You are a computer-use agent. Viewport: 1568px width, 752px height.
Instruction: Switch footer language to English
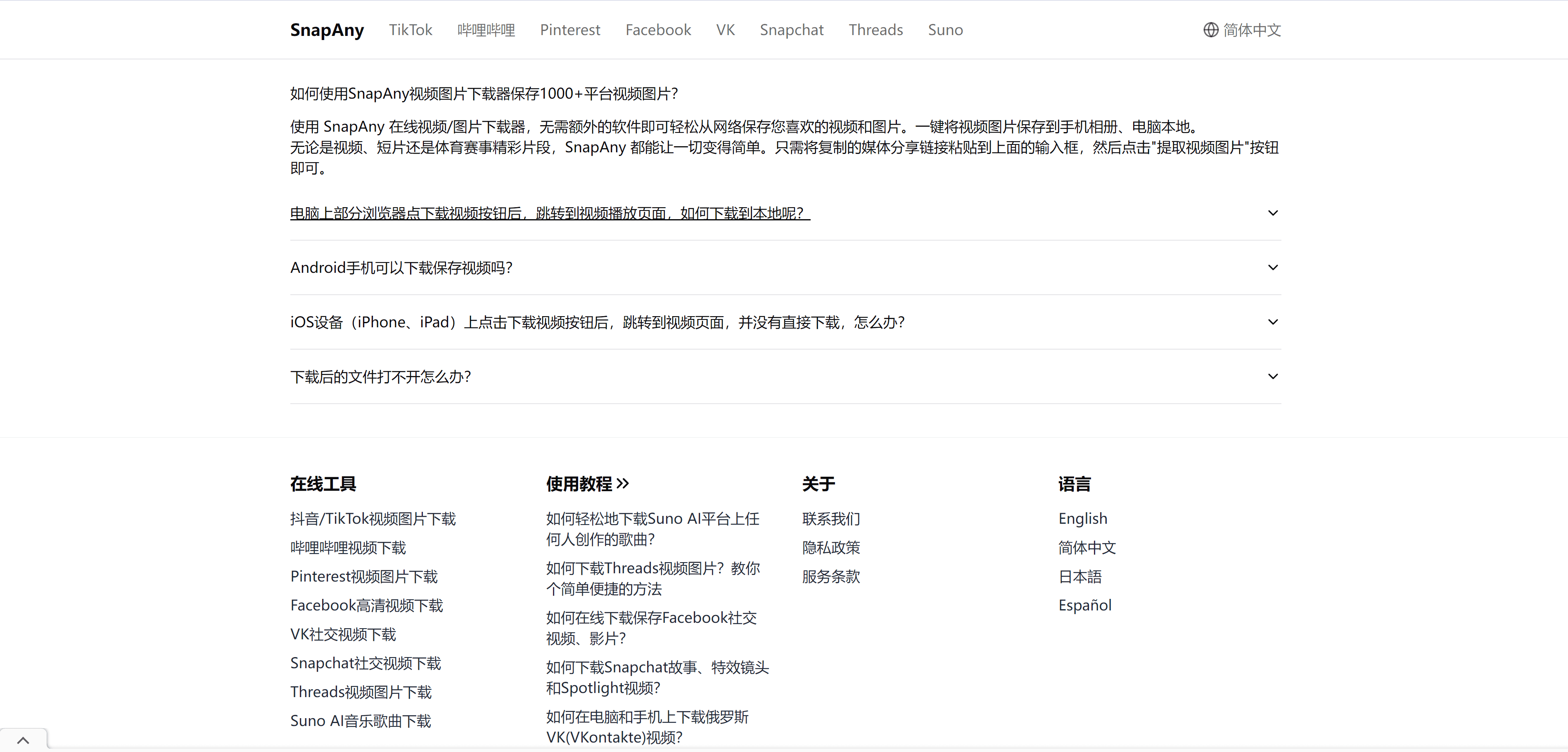(1082, 519)
